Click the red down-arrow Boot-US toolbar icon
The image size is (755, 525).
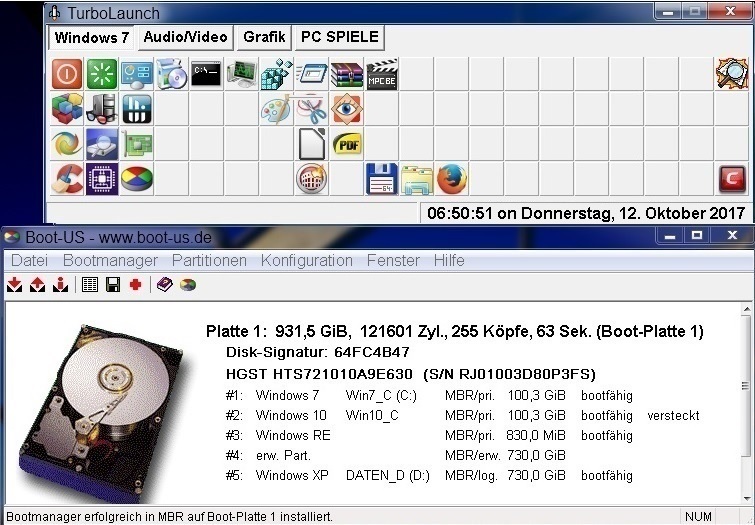[x=14, y=285]
